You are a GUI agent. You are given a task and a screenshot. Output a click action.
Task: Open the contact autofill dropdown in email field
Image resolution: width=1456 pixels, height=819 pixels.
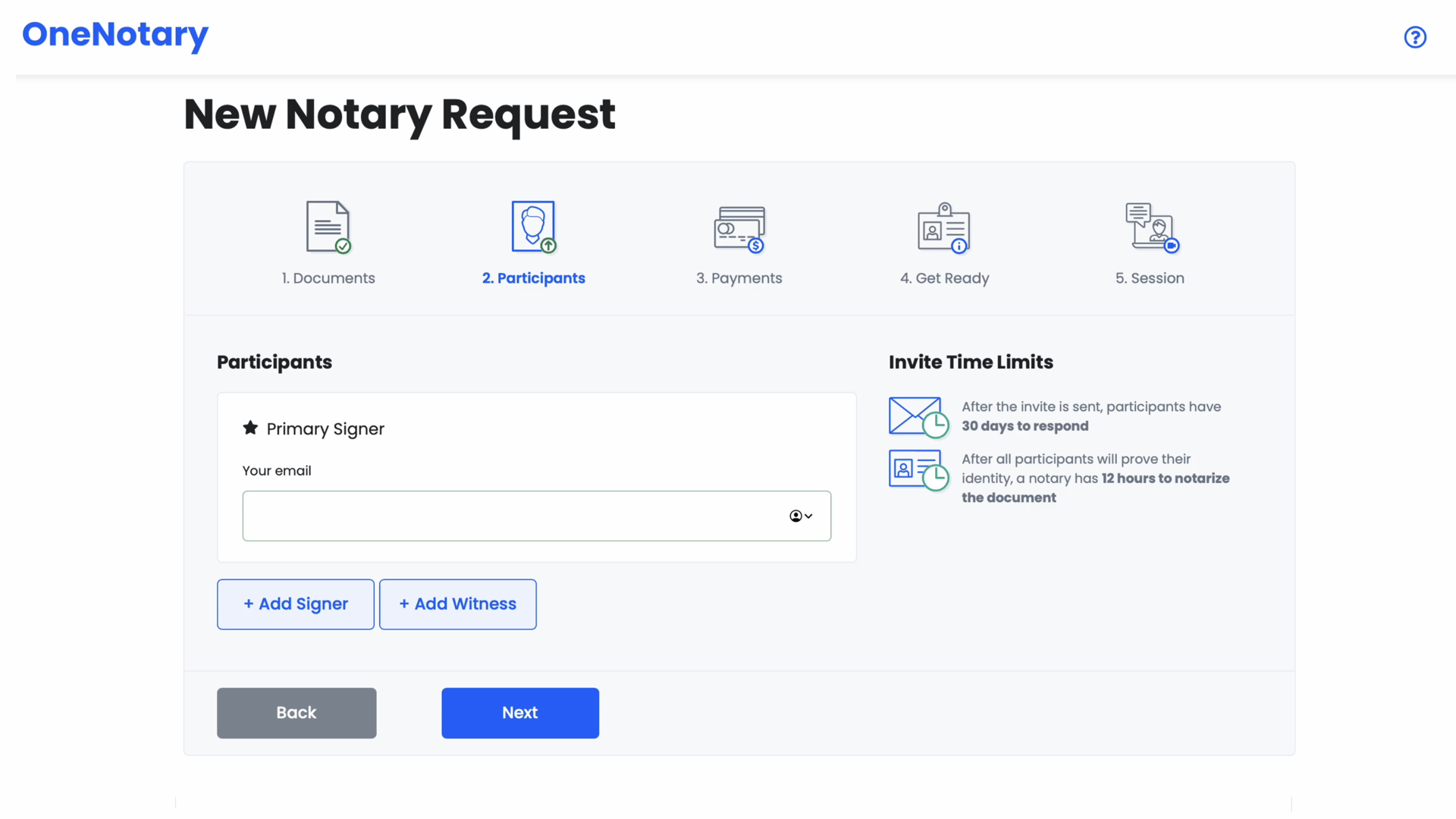(801, 516)
